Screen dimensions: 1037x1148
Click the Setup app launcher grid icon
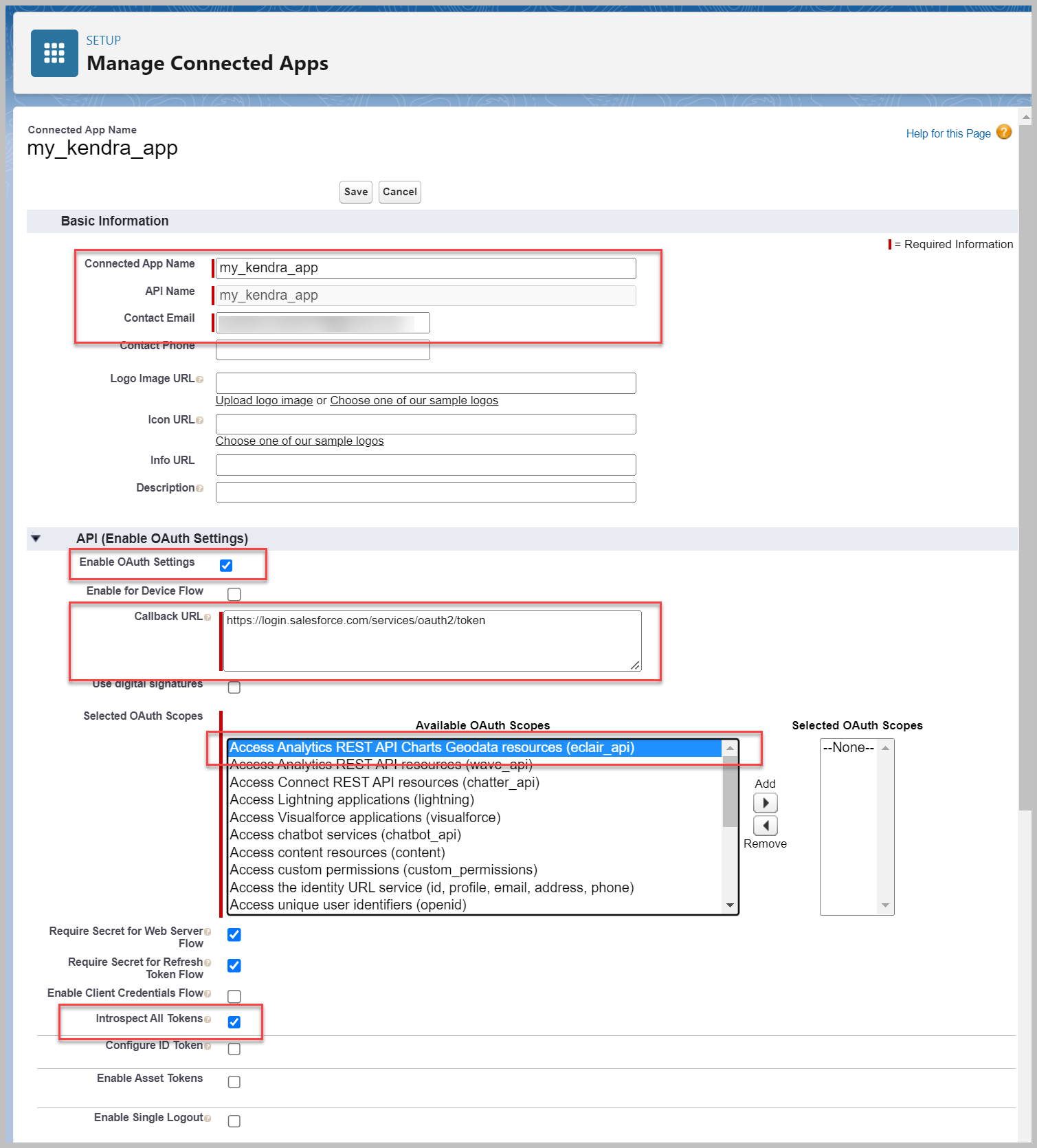[x=54, y=53]
